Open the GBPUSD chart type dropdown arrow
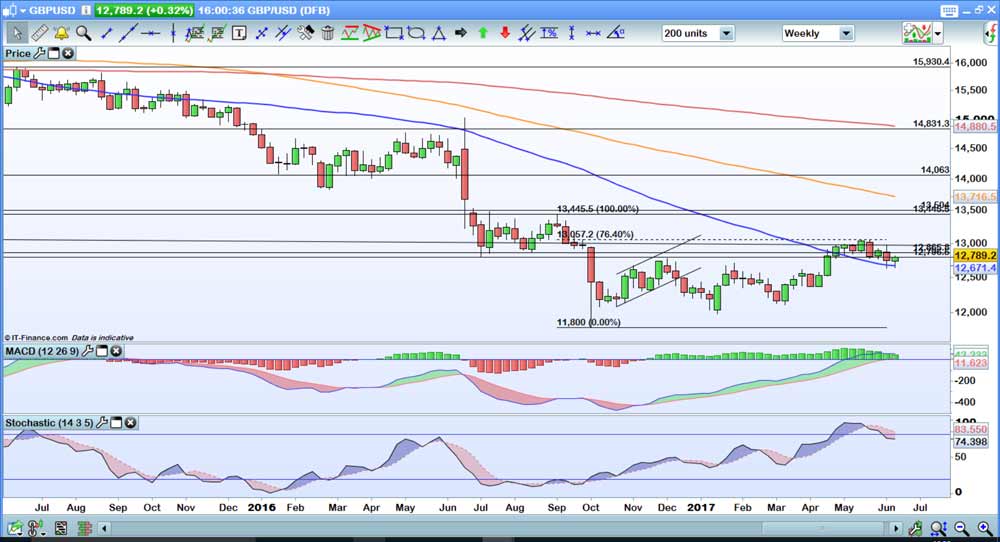1000x542 pixels. pos(23,11)
